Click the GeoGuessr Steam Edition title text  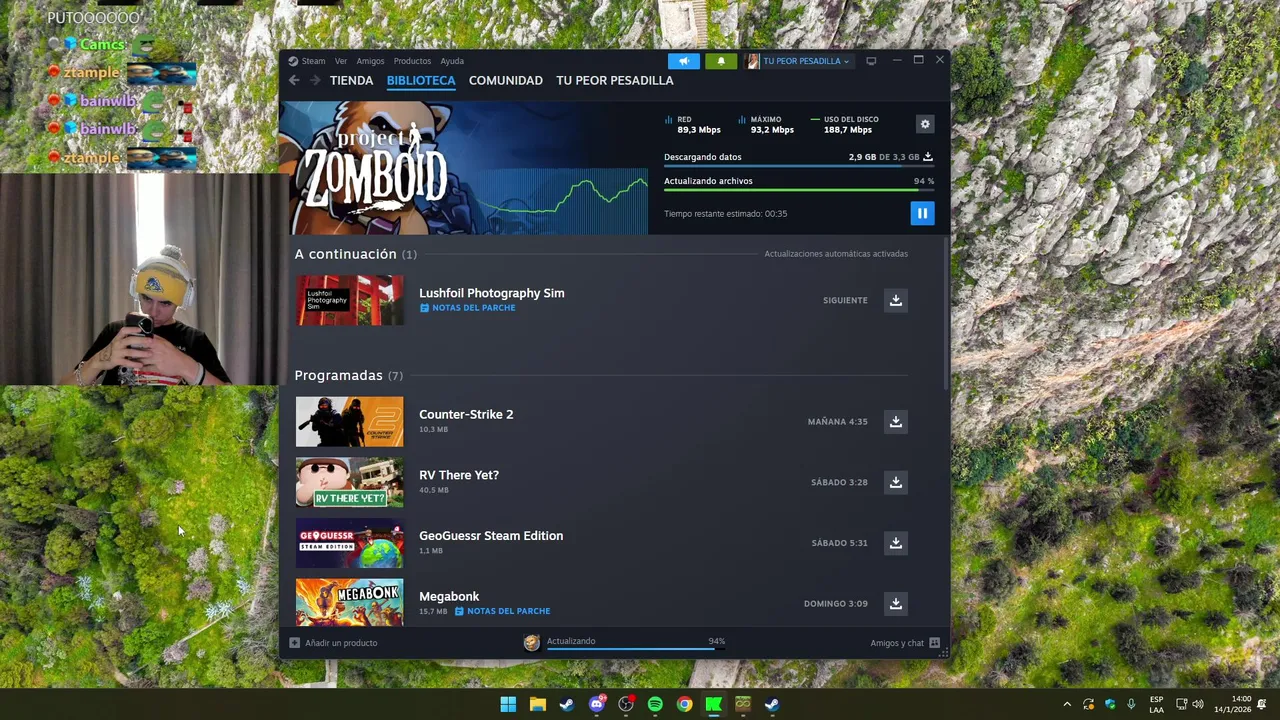pos(491,536)
